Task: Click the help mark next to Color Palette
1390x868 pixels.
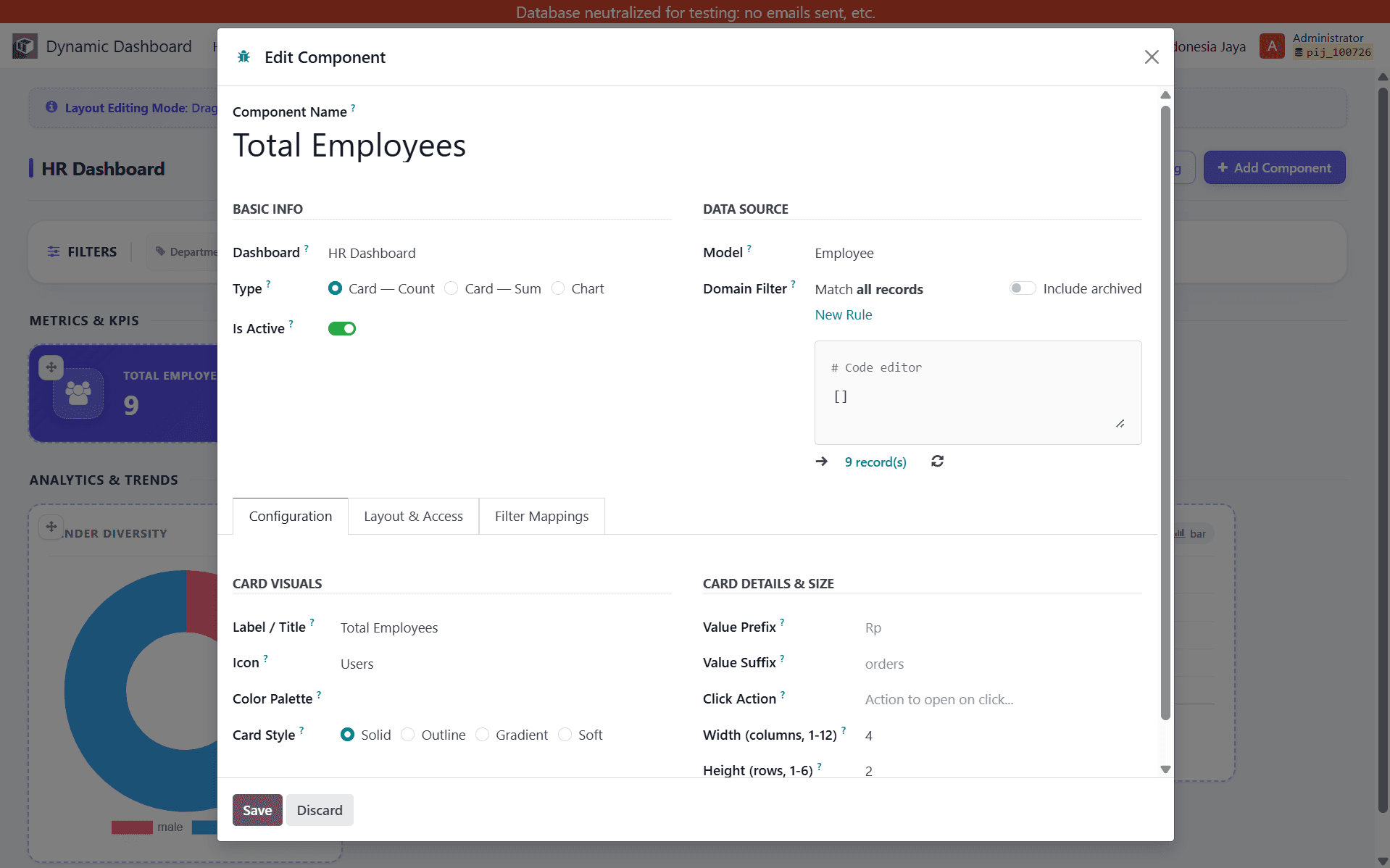Action: (x=319, y=695)
